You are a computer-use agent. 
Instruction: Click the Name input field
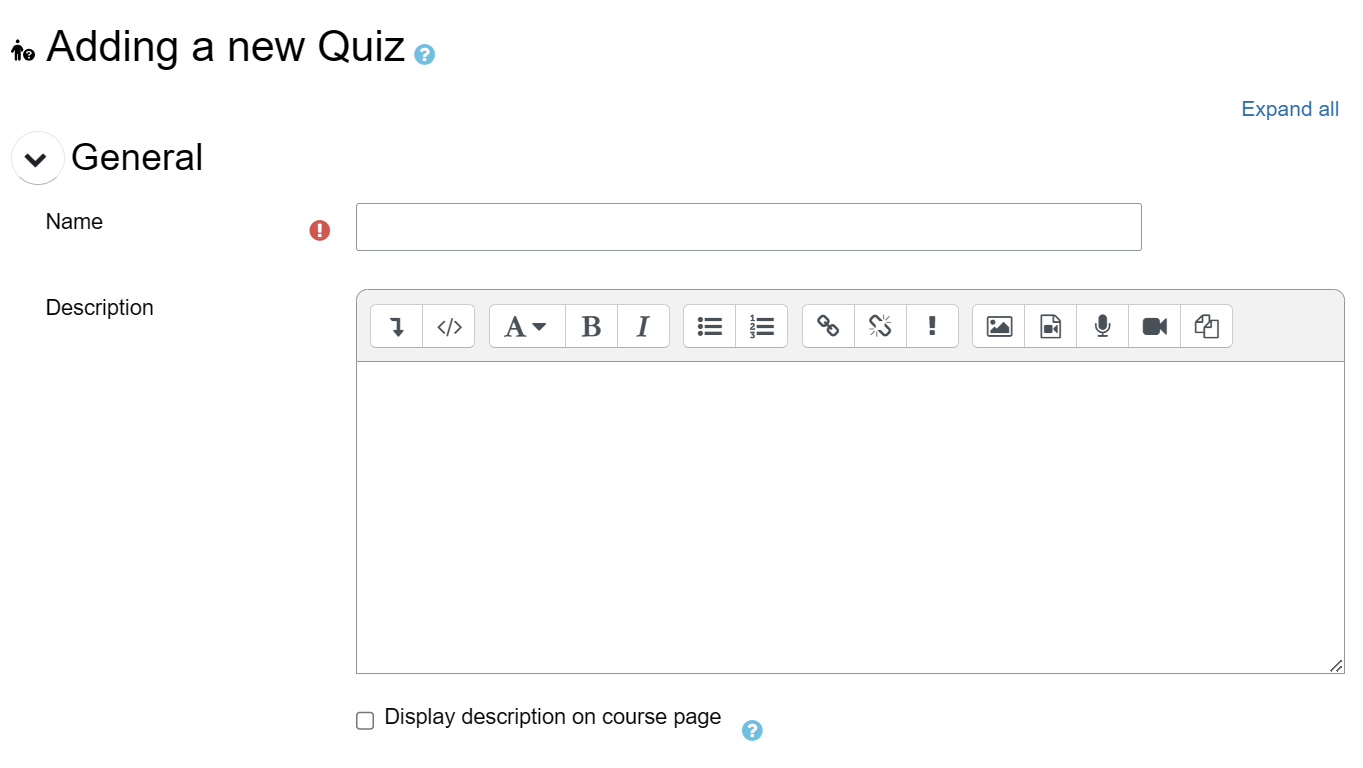point(748,227)
